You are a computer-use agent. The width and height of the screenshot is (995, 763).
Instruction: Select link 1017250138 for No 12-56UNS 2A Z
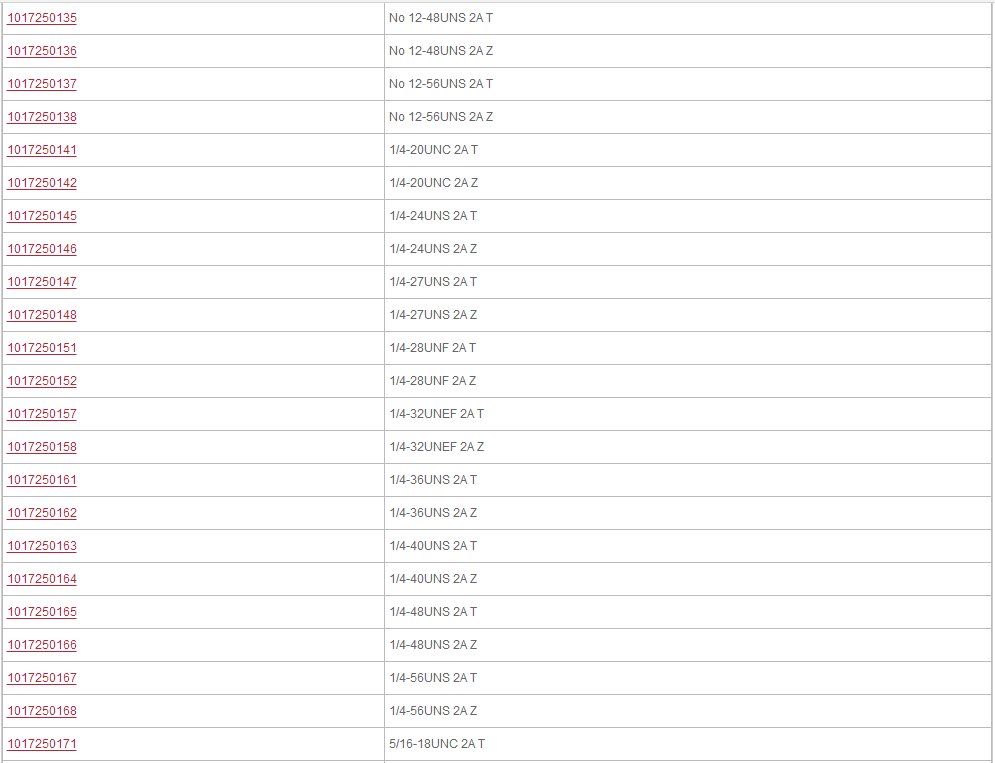pos(42,117)
